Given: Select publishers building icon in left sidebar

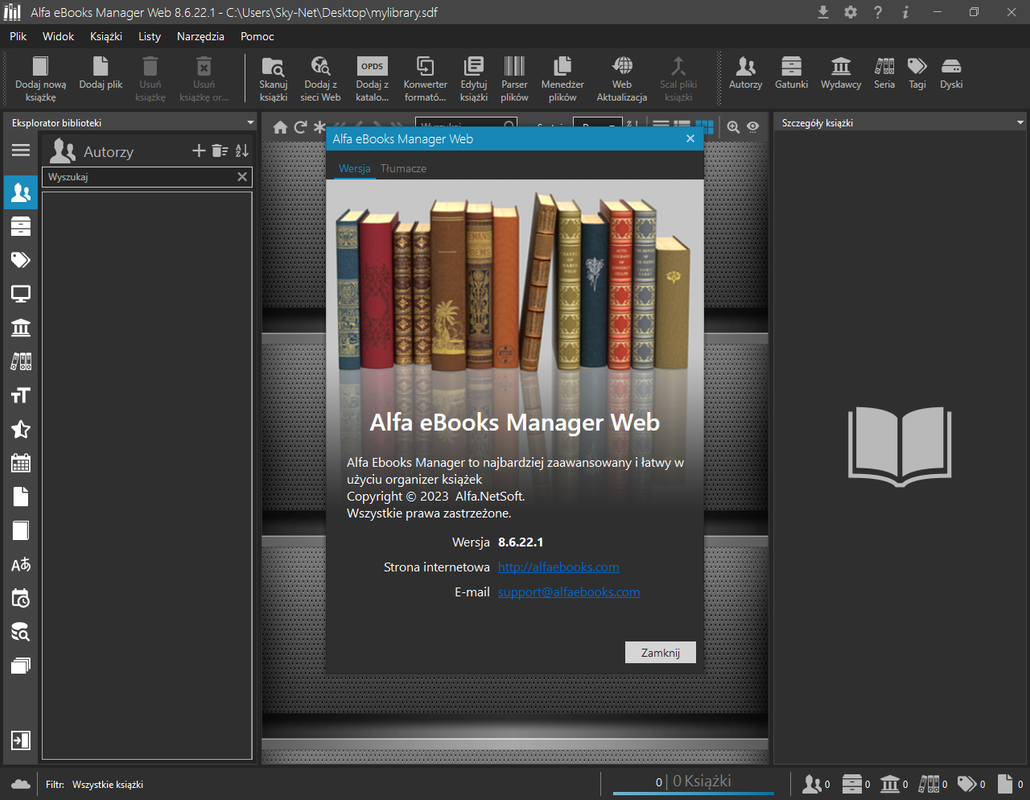Looking at the screenshot, I should (20, 327).
